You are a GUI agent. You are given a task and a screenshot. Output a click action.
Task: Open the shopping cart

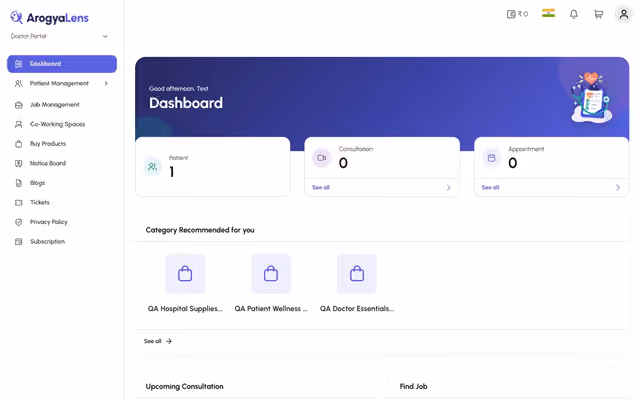click(598, 14)
